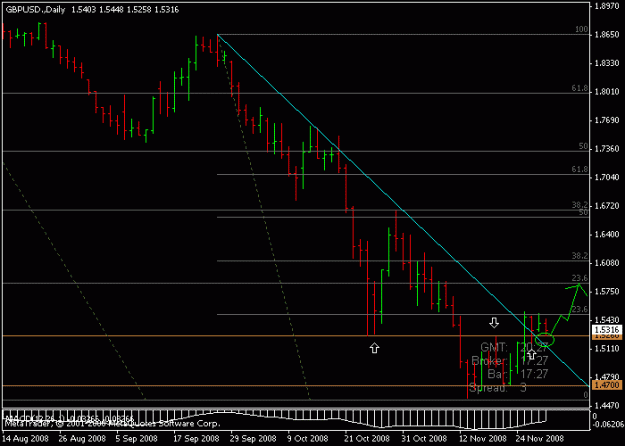Click the 17 Sep 2008 date label
This screenshot has width=625, height=446.
click(197, 438)
